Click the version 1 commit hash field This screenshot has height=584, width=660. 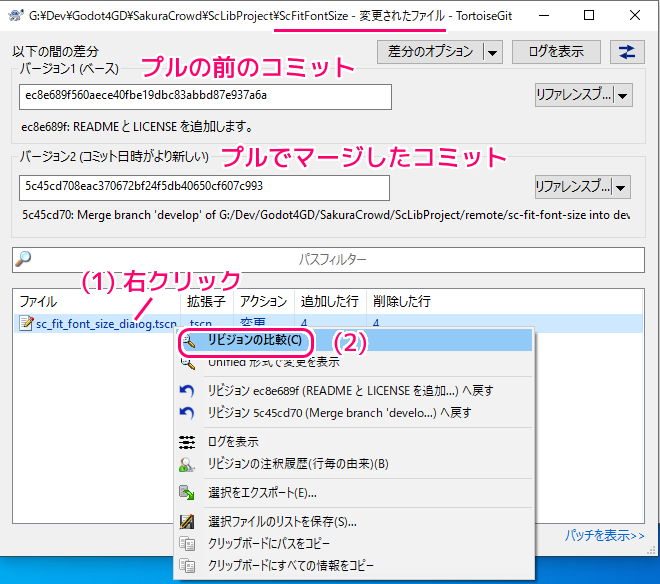[x=205, y=97]
